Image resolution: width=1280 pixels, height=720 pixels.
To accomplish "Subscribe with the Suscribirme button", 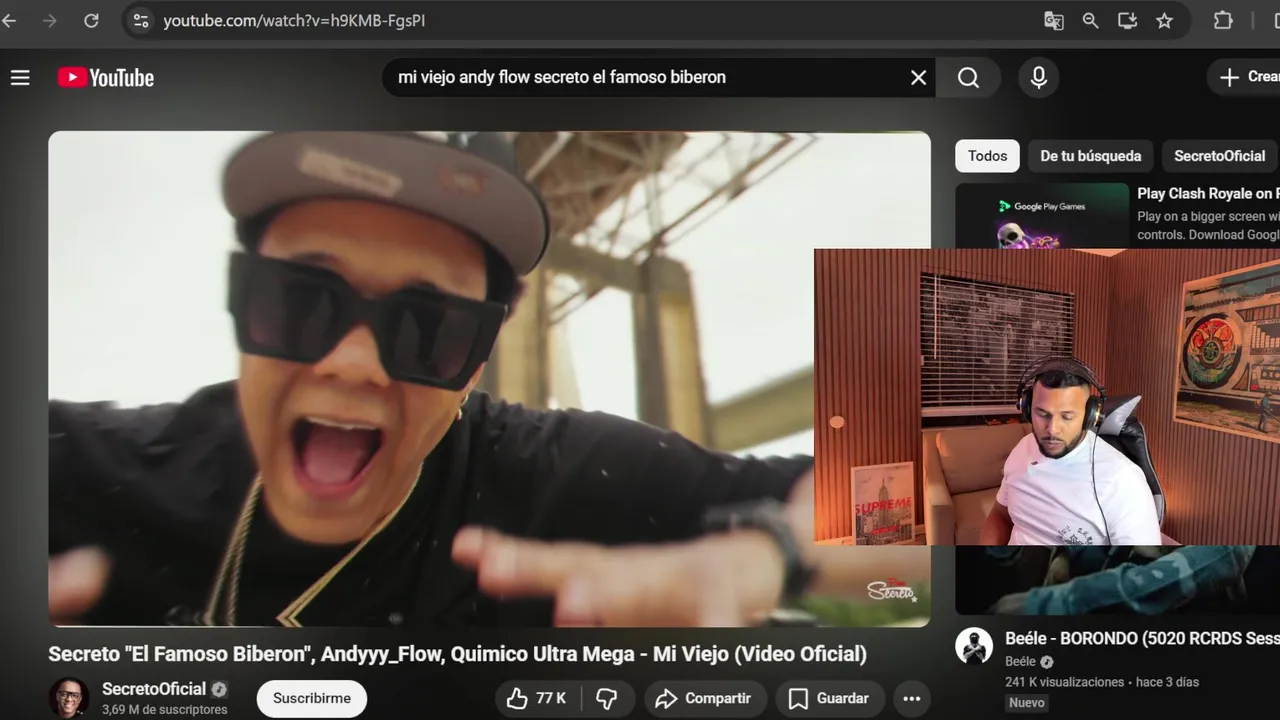I will click(x=312, y=698).
